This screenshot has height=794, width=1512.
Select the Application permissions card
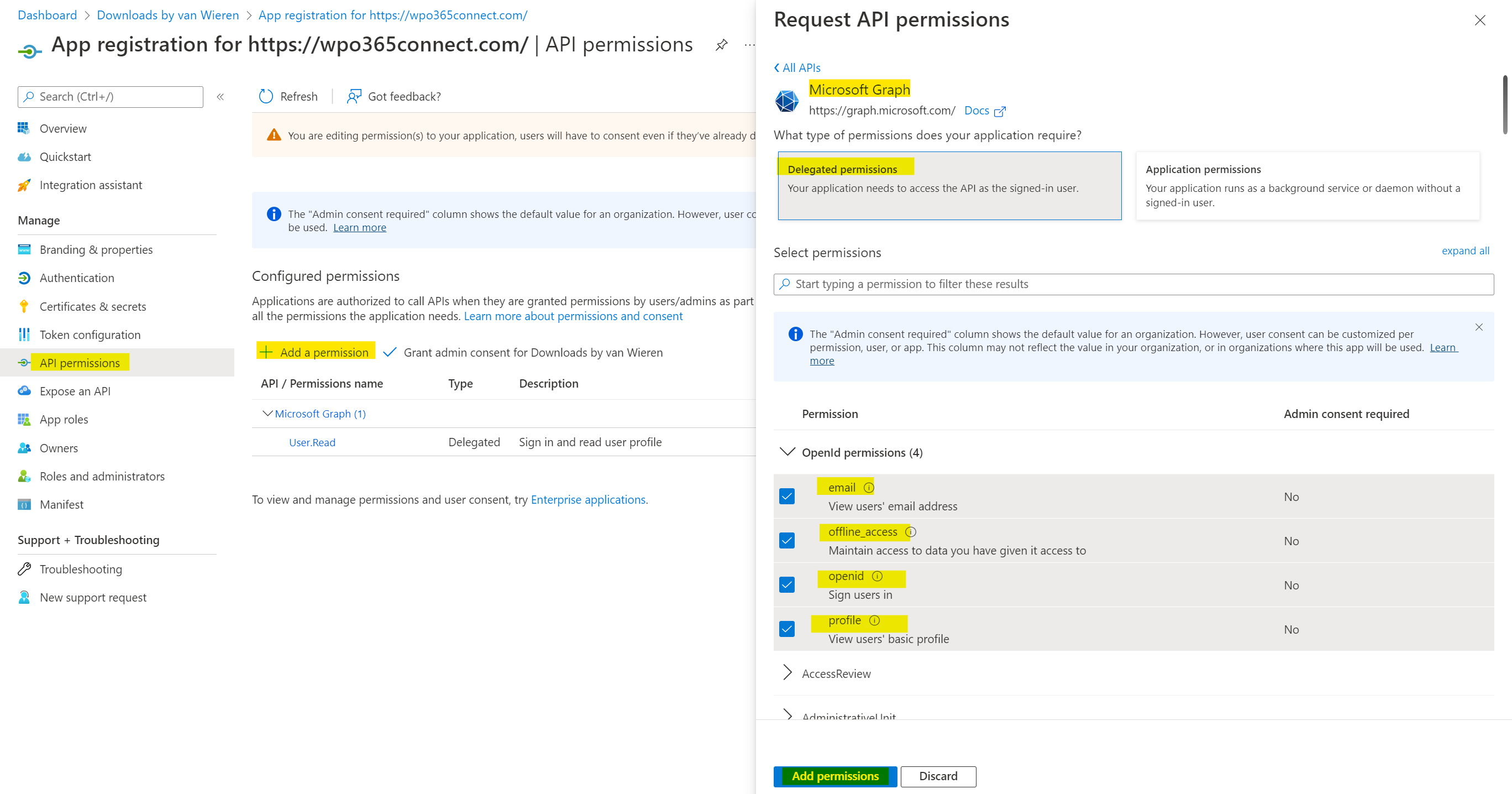click(1308, 186)
